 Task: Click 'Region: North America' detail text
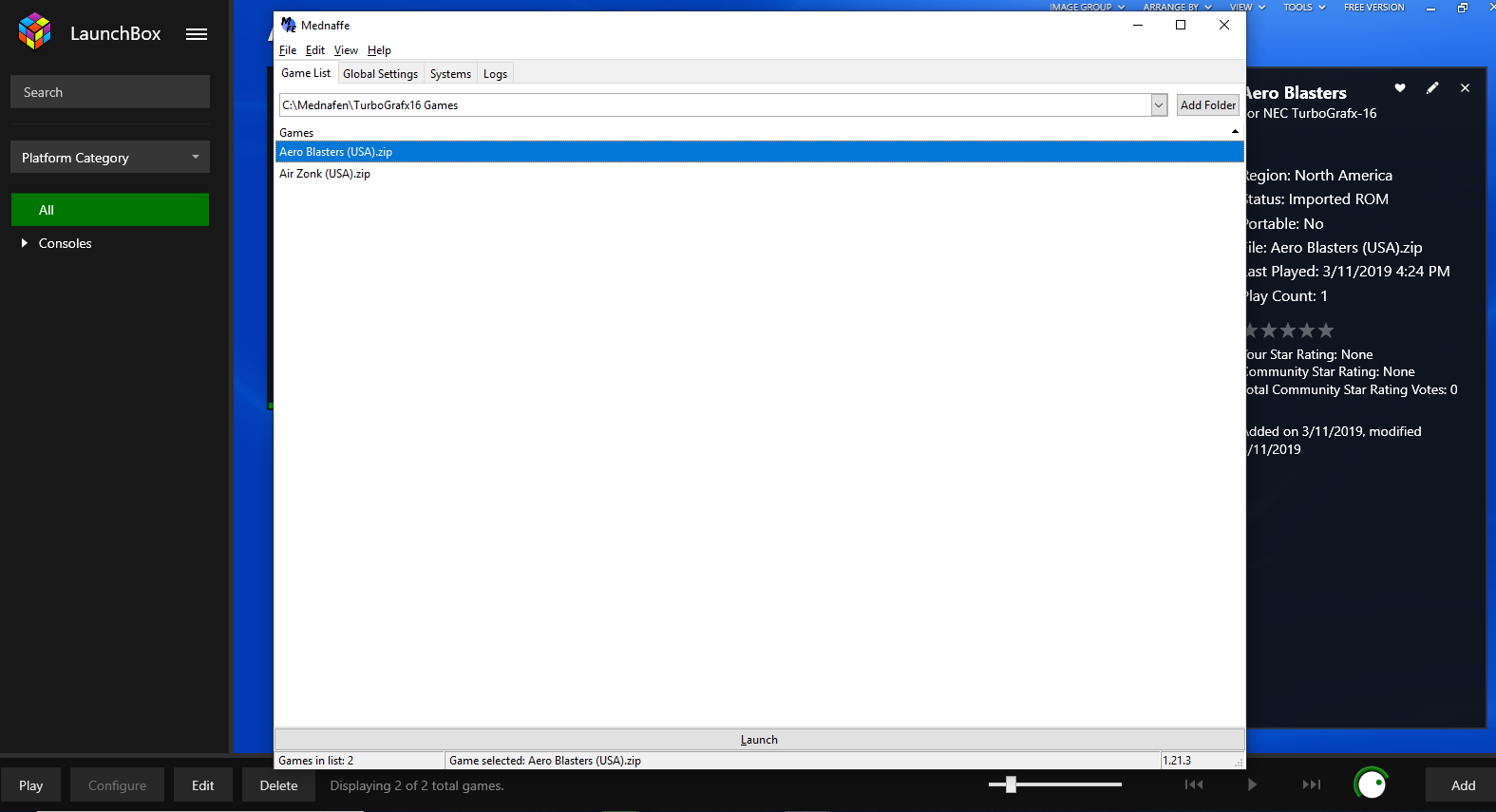1318,175
